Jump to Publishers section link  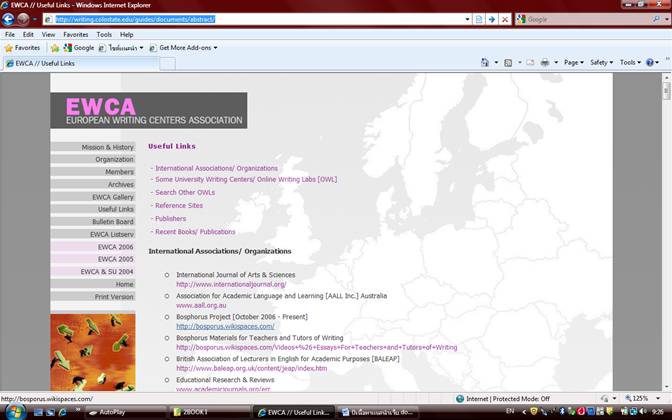pos(170,219)
